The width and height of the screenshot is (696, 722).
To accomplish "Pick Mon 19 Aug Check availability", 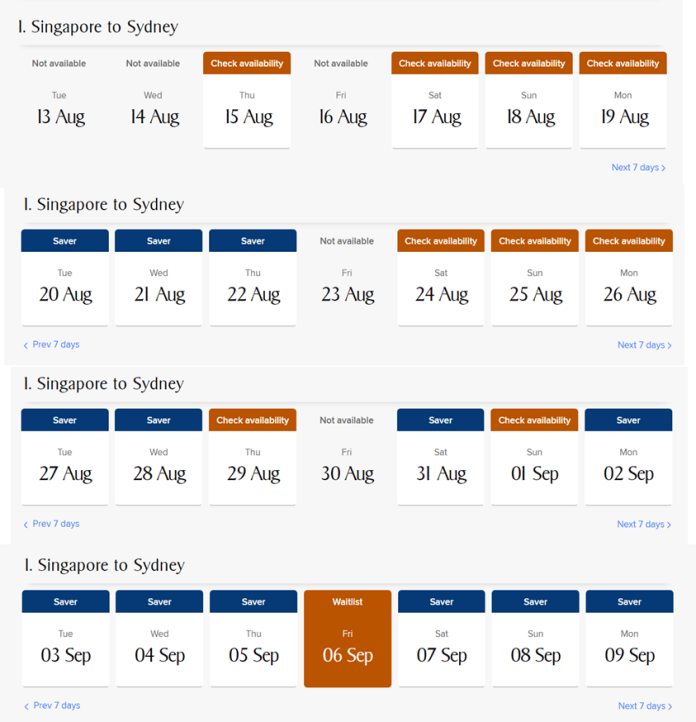I will click(x=623, y=101).
